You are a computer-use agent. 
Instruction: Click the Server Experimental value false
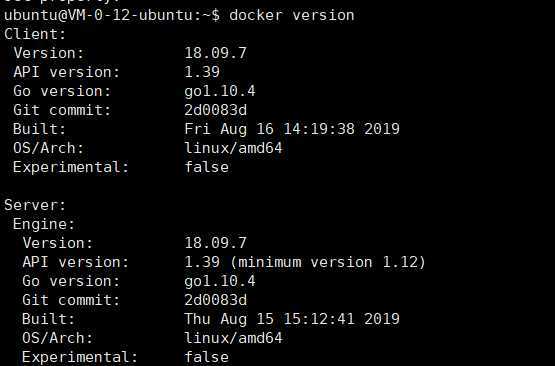pos(206,357)
